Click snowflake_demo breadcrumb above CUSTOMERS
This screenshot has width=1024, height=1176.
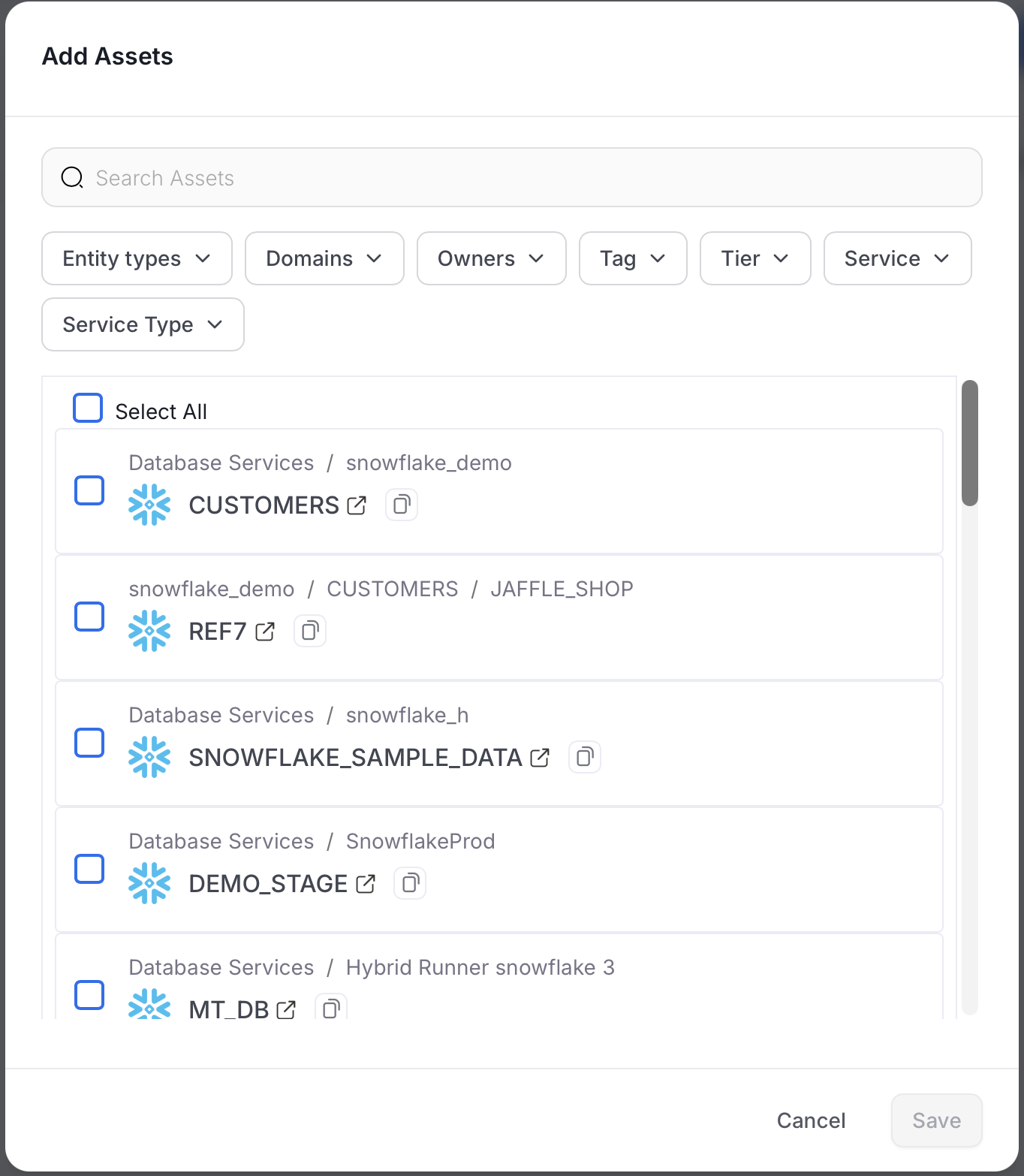[x=429, y=463]
